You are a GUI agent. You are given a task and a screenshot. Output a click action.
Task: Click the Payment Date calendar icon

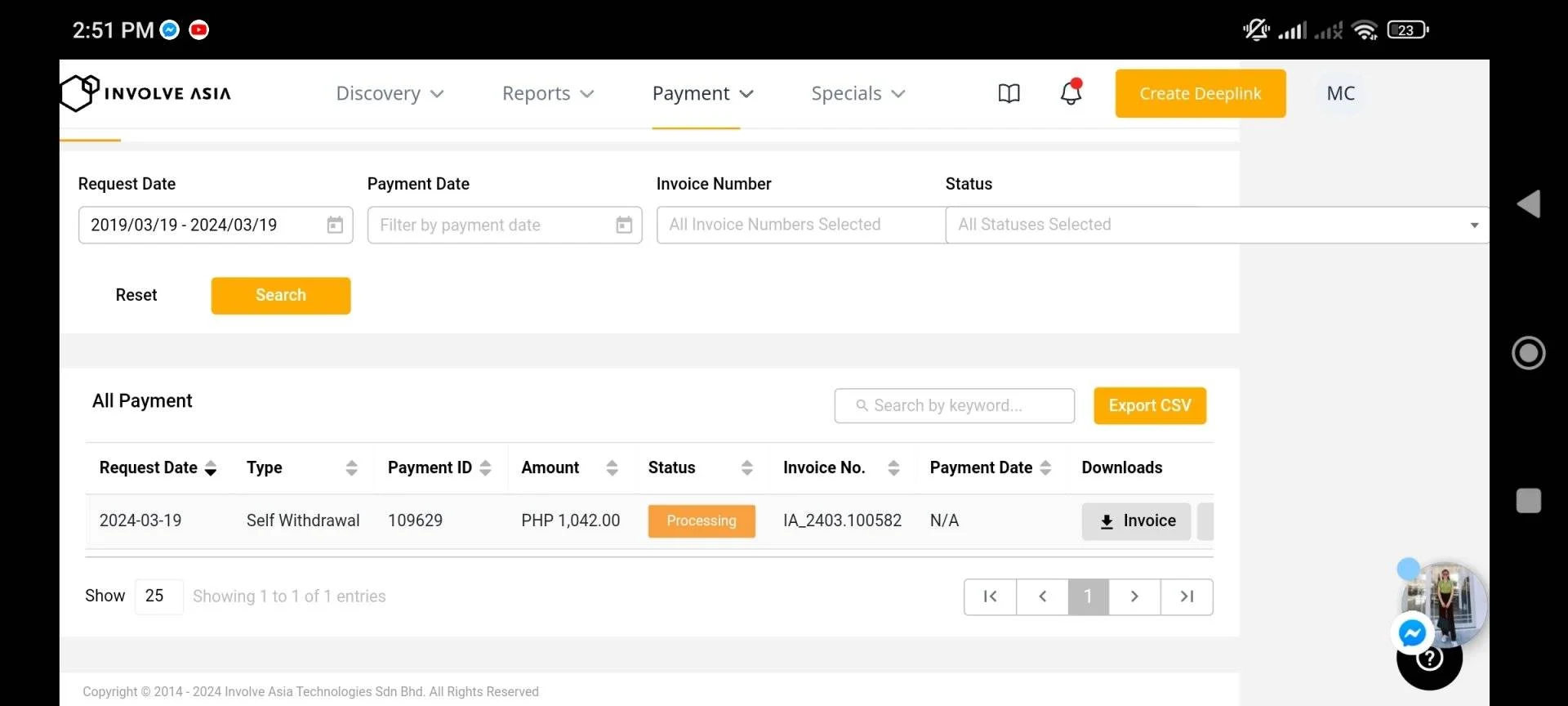click(x=624, y=225)
